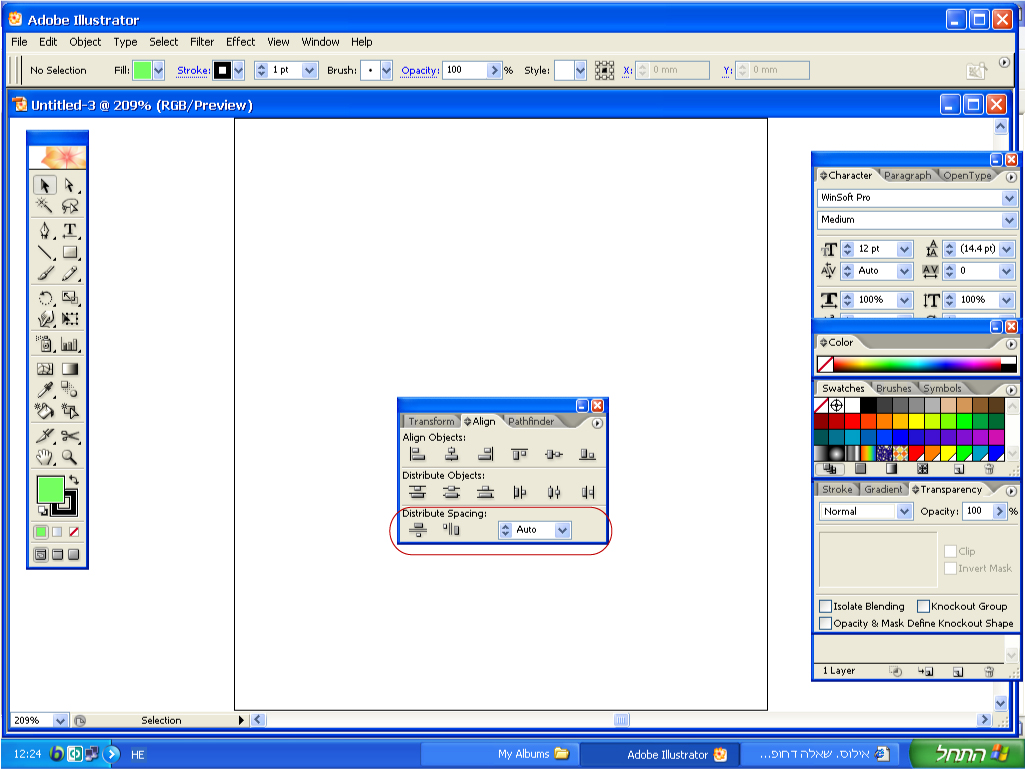The width and height of the screenshot is (1025, 769).
Task: Check Knockout Group option
Action: 923,606
